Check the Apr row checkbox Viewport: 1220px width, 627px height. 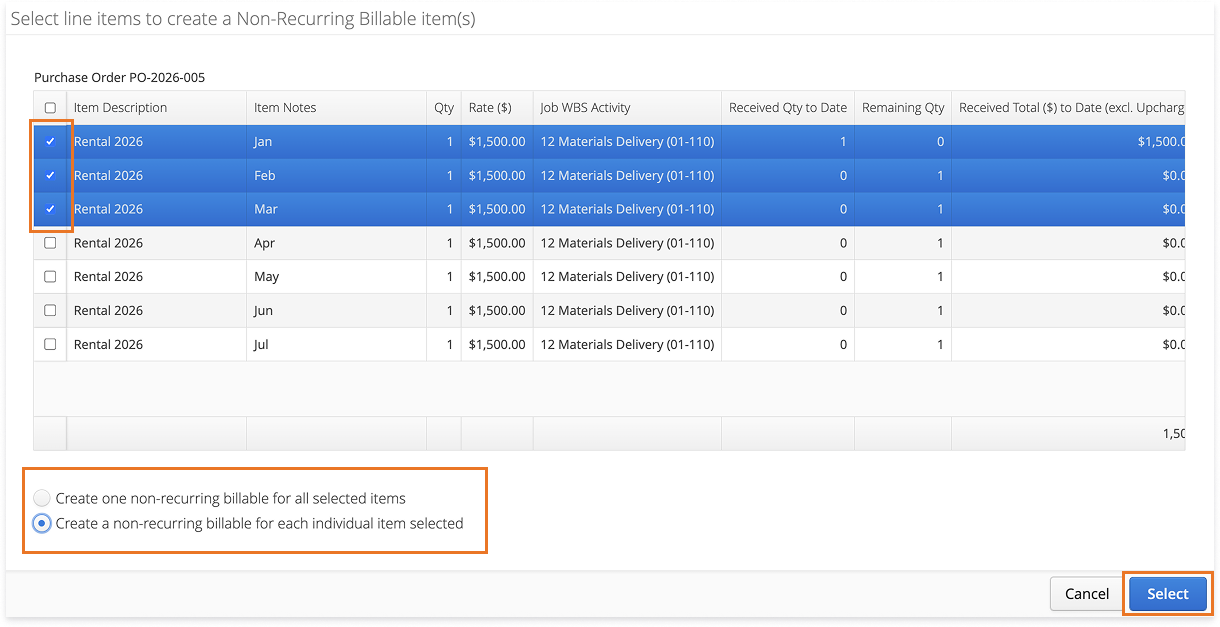coord(50,243)
